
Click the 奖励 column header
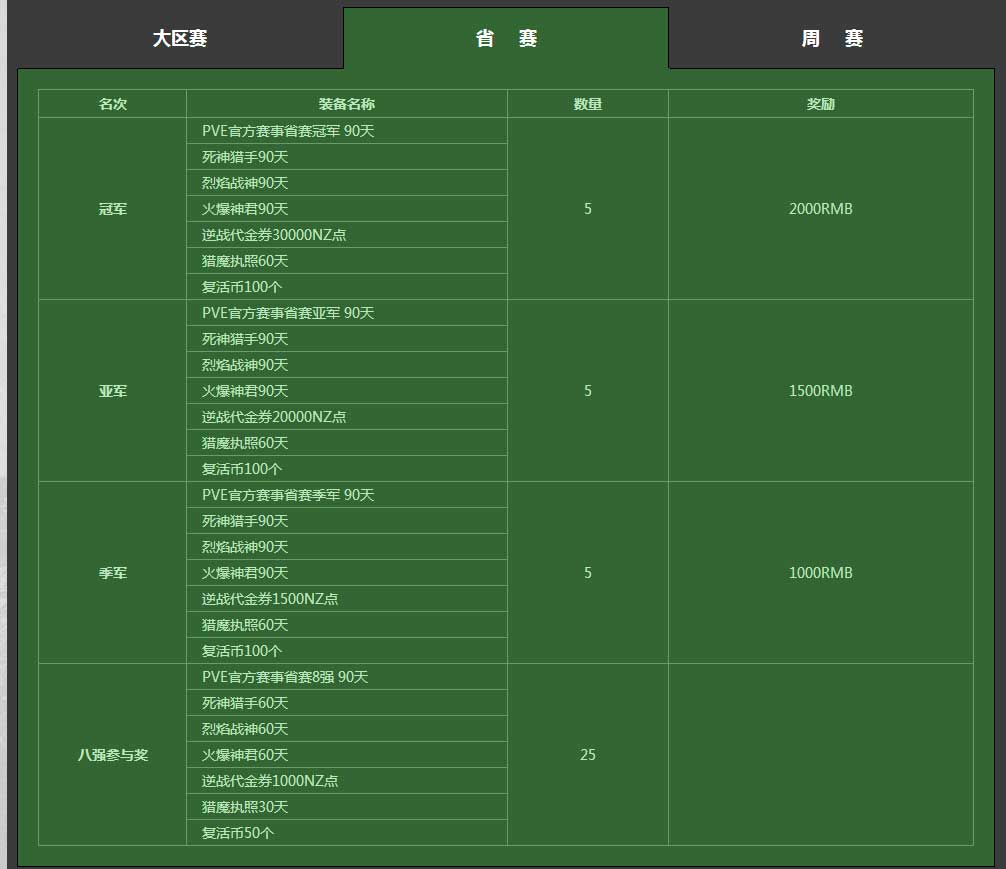coord(821,104)
